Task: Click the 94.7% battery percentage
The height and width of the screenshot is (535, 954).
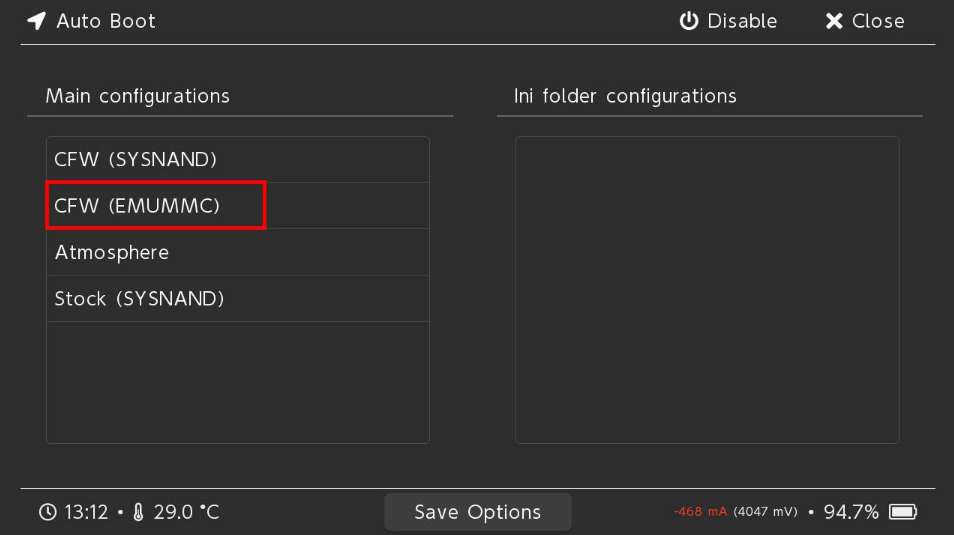Action: click(851, 512)
